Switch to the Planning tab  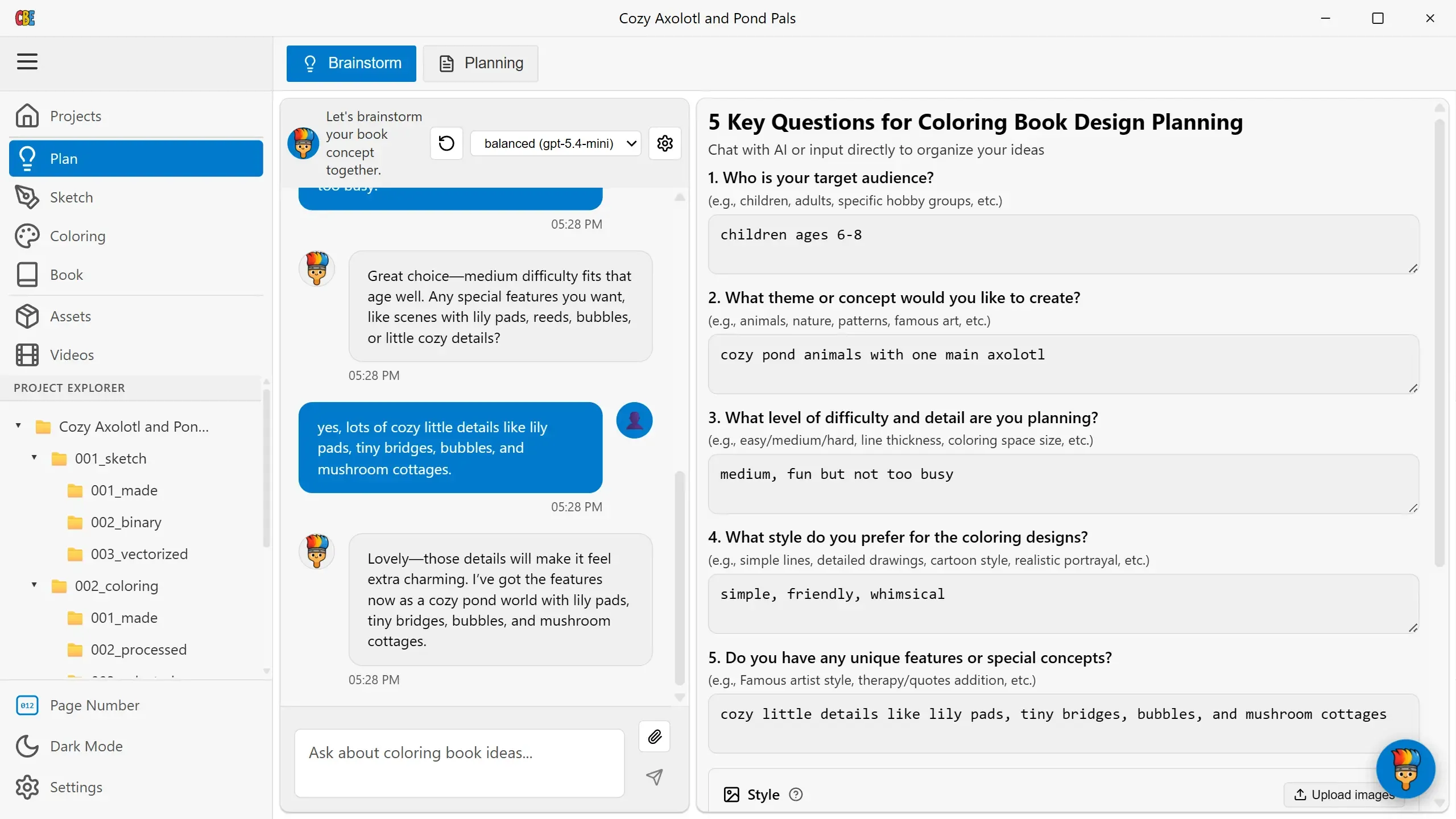(x=481, y=63)
